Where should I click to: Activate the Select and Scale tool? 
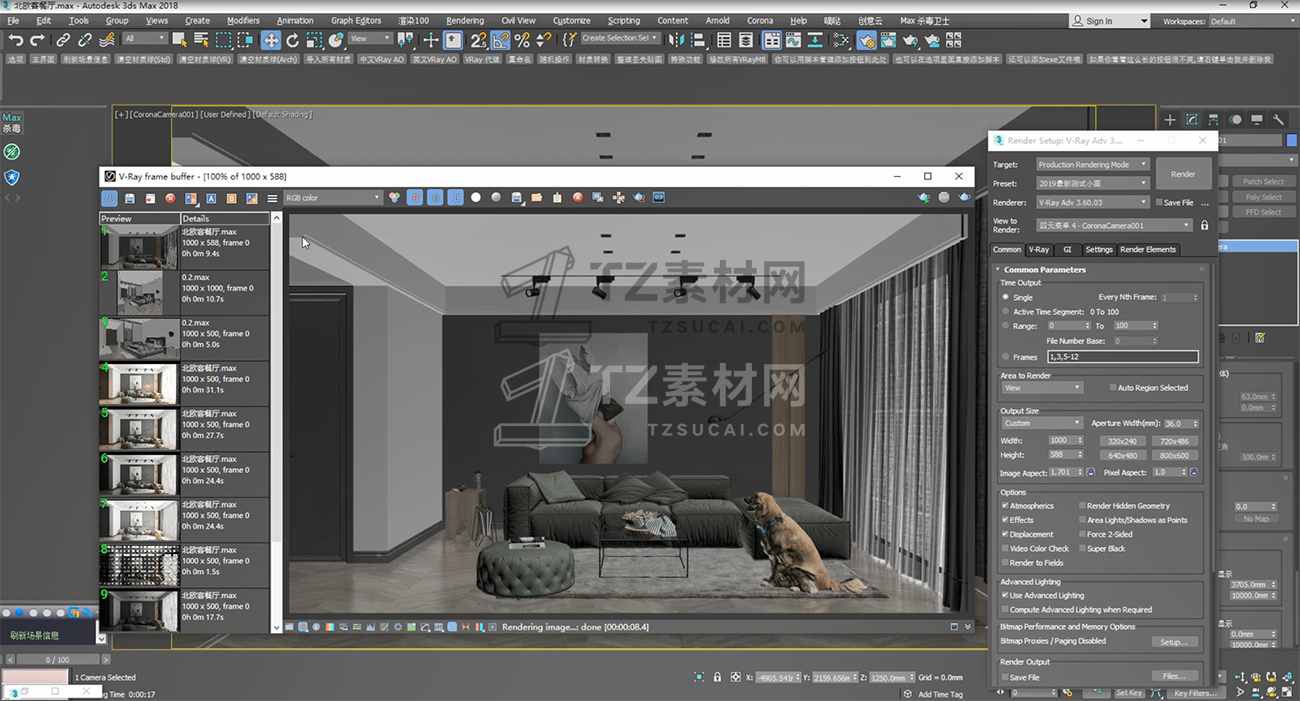(314, 40)
